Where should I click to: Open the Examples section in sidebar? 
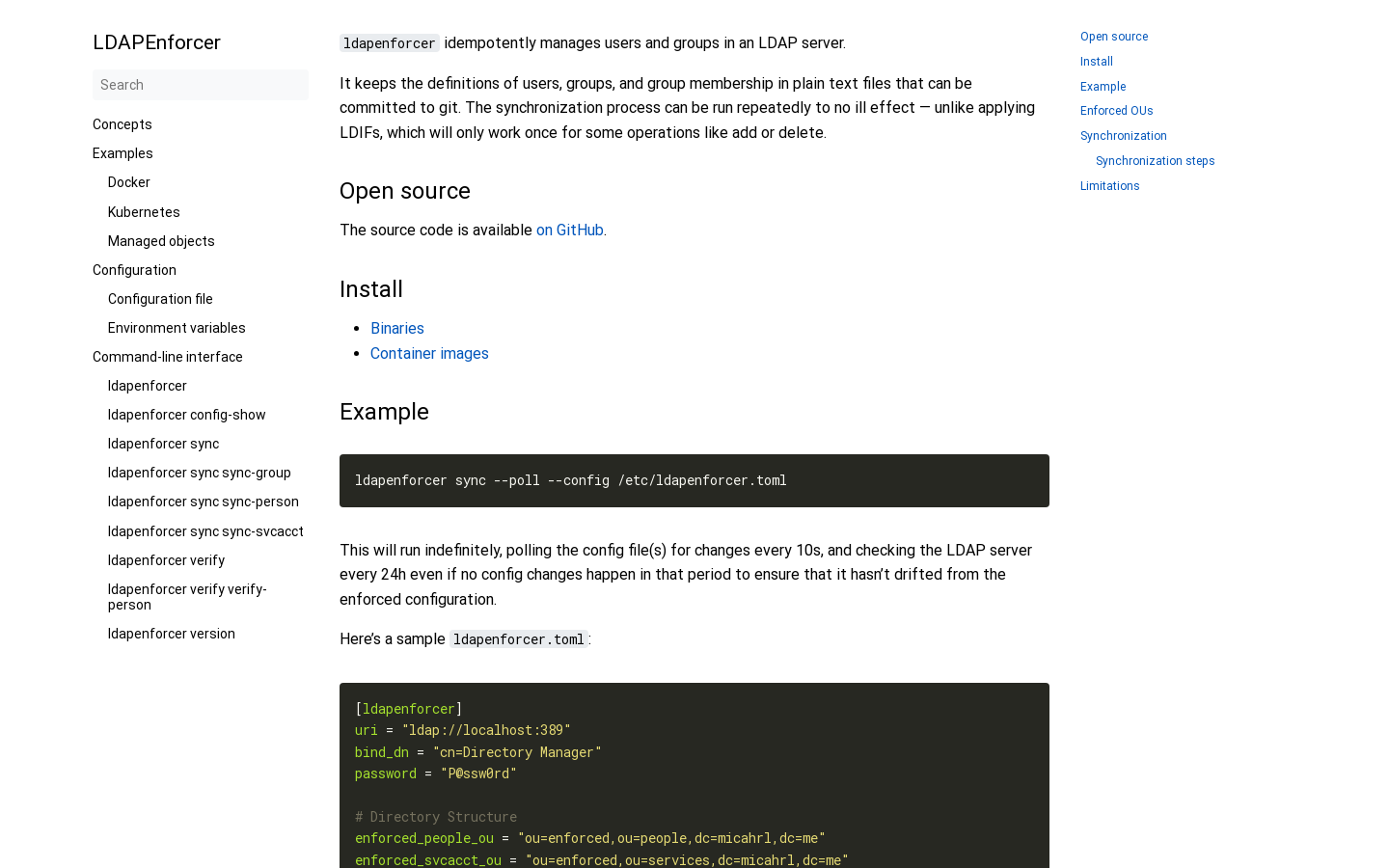pyautogui.click(x=123, y=153)
